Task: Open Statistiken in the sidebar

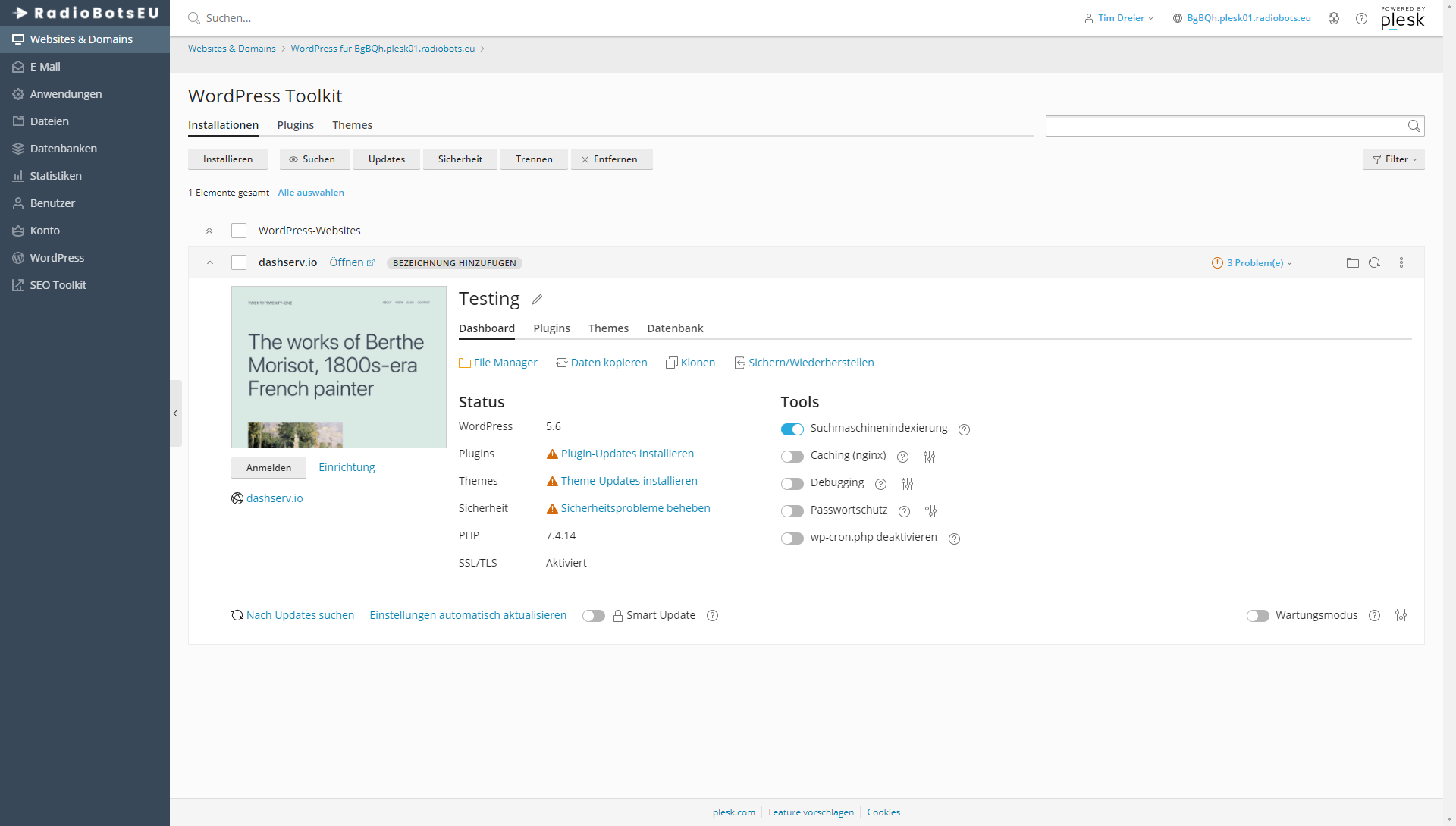Action: point(85,176)
